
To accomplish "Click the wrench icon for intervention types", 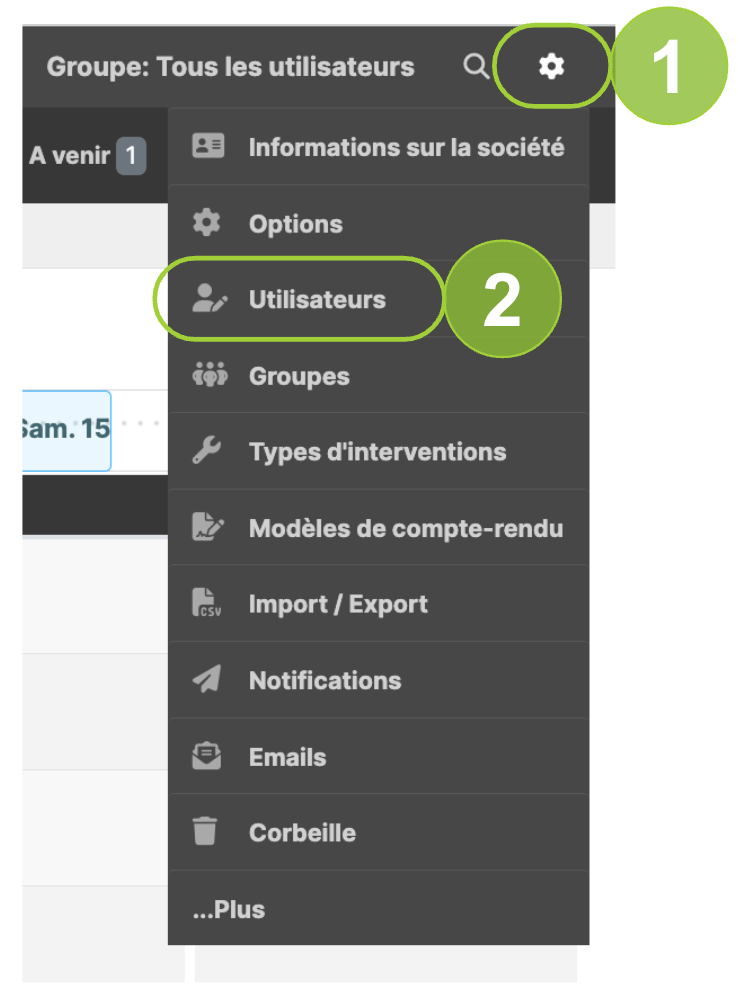I will (207, 451).
